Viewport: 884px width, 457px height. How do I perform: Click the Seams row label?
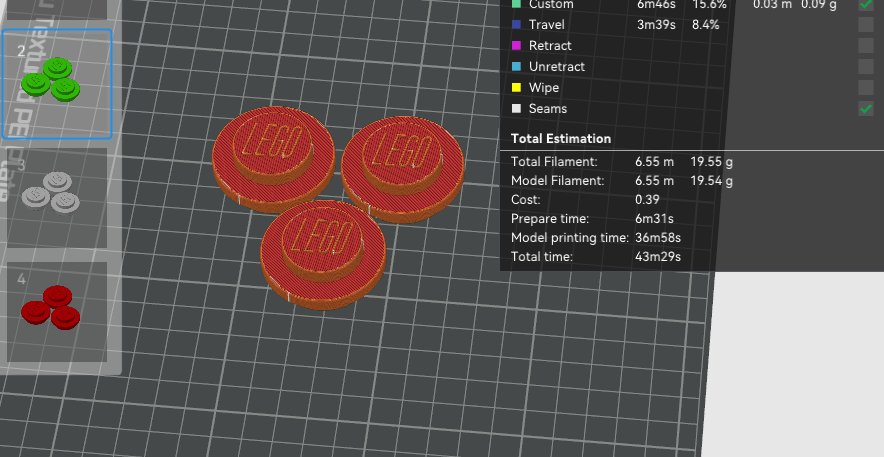[547, 109]
